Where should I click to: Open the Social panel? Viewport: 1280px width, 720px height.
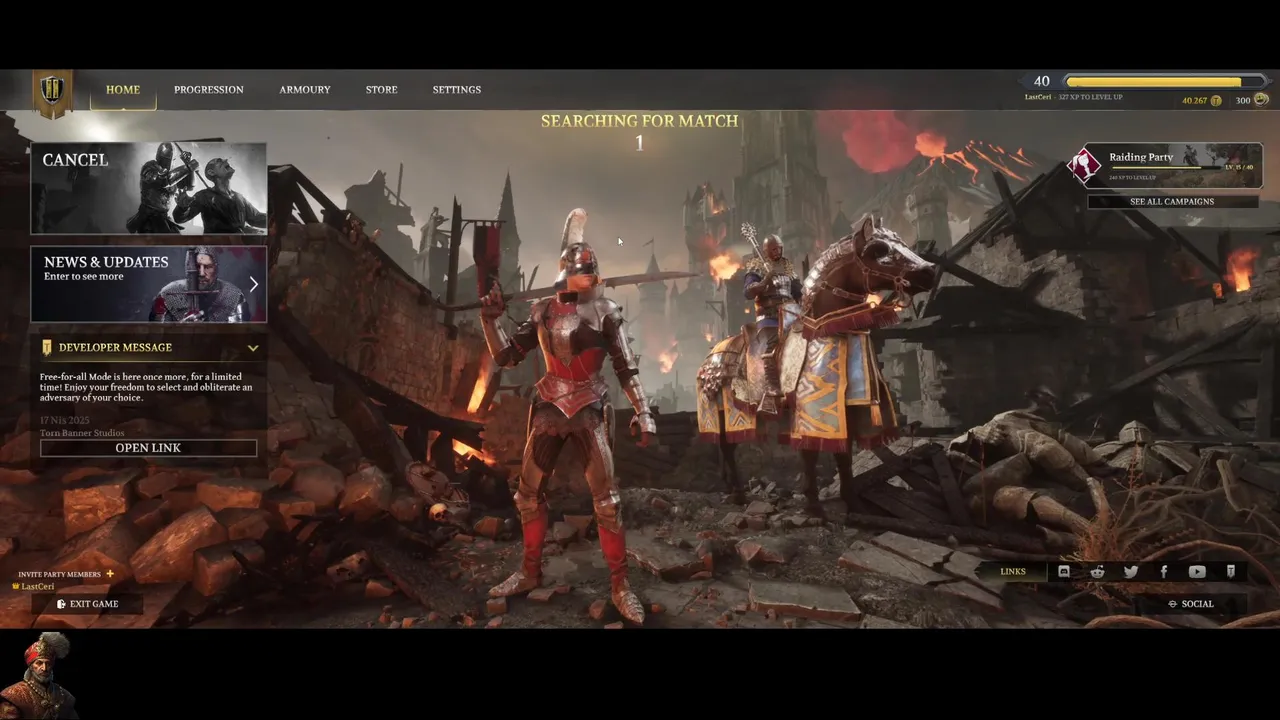(x=1190, y=604)
